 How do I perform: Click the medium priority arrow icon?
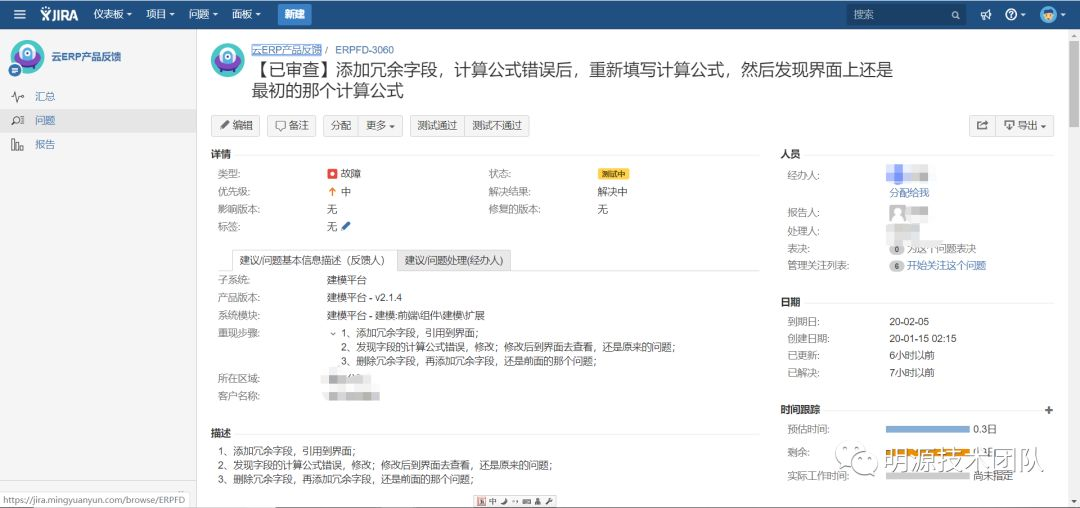pyautogui.click(x=332, y=192)
